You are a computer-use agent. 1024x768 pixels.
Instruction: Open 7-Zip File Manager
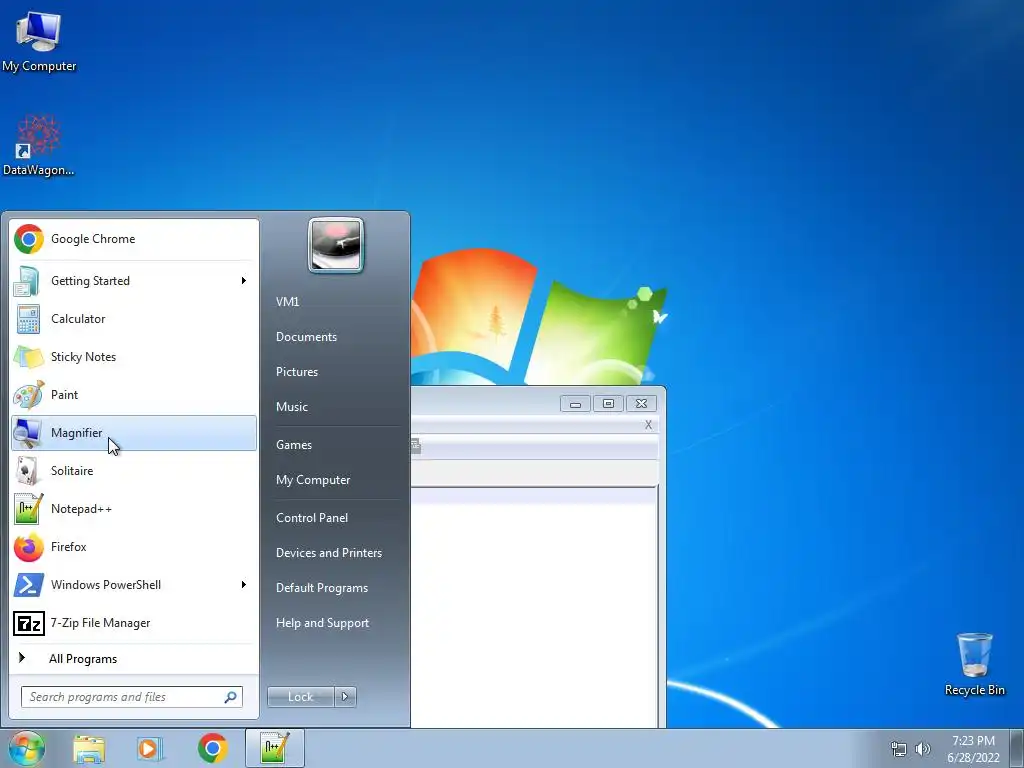tap(134, 623)
